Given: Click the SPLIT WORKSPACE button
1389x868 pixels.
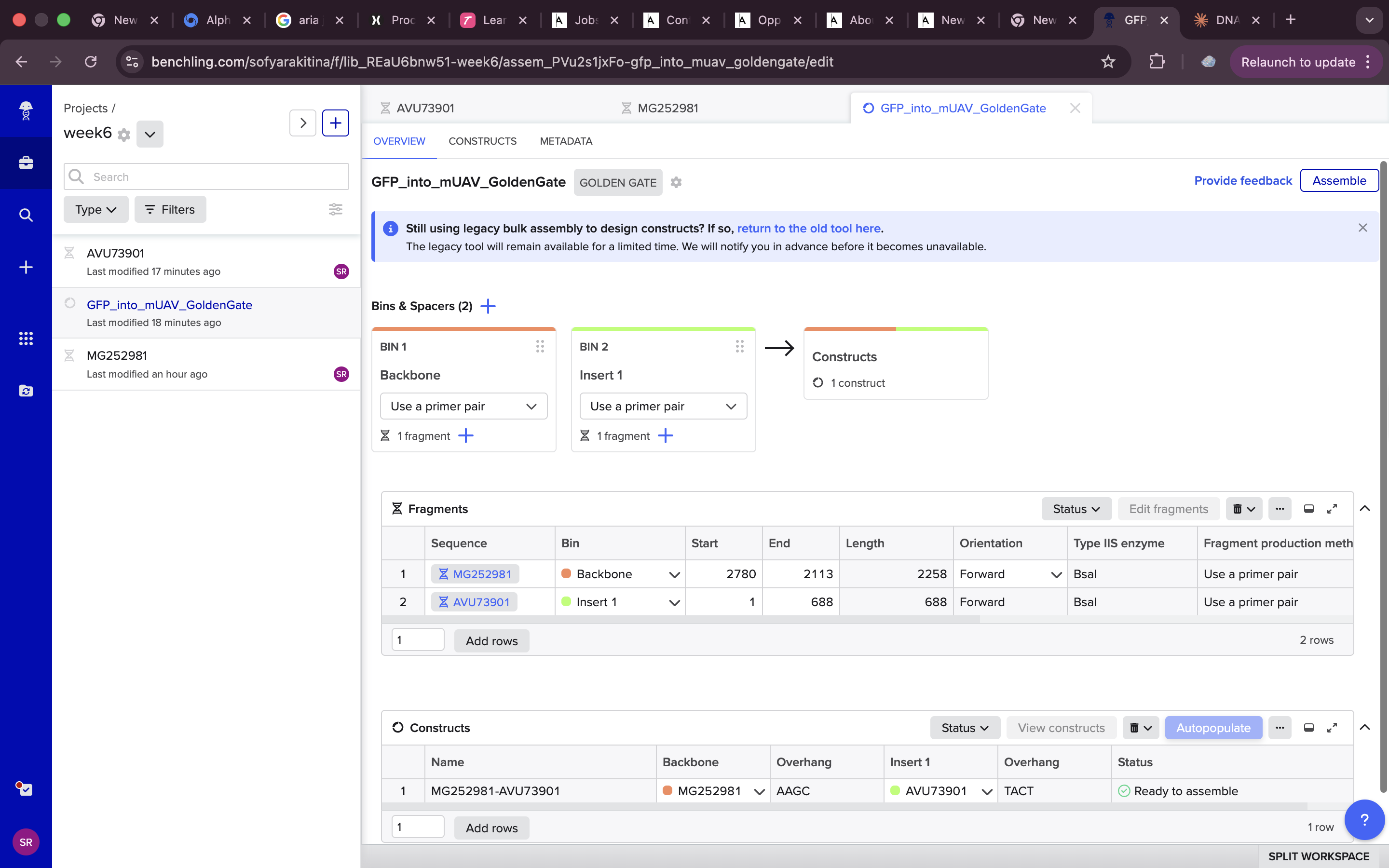Looking at the screenshot, I should tap(1319, 856).
